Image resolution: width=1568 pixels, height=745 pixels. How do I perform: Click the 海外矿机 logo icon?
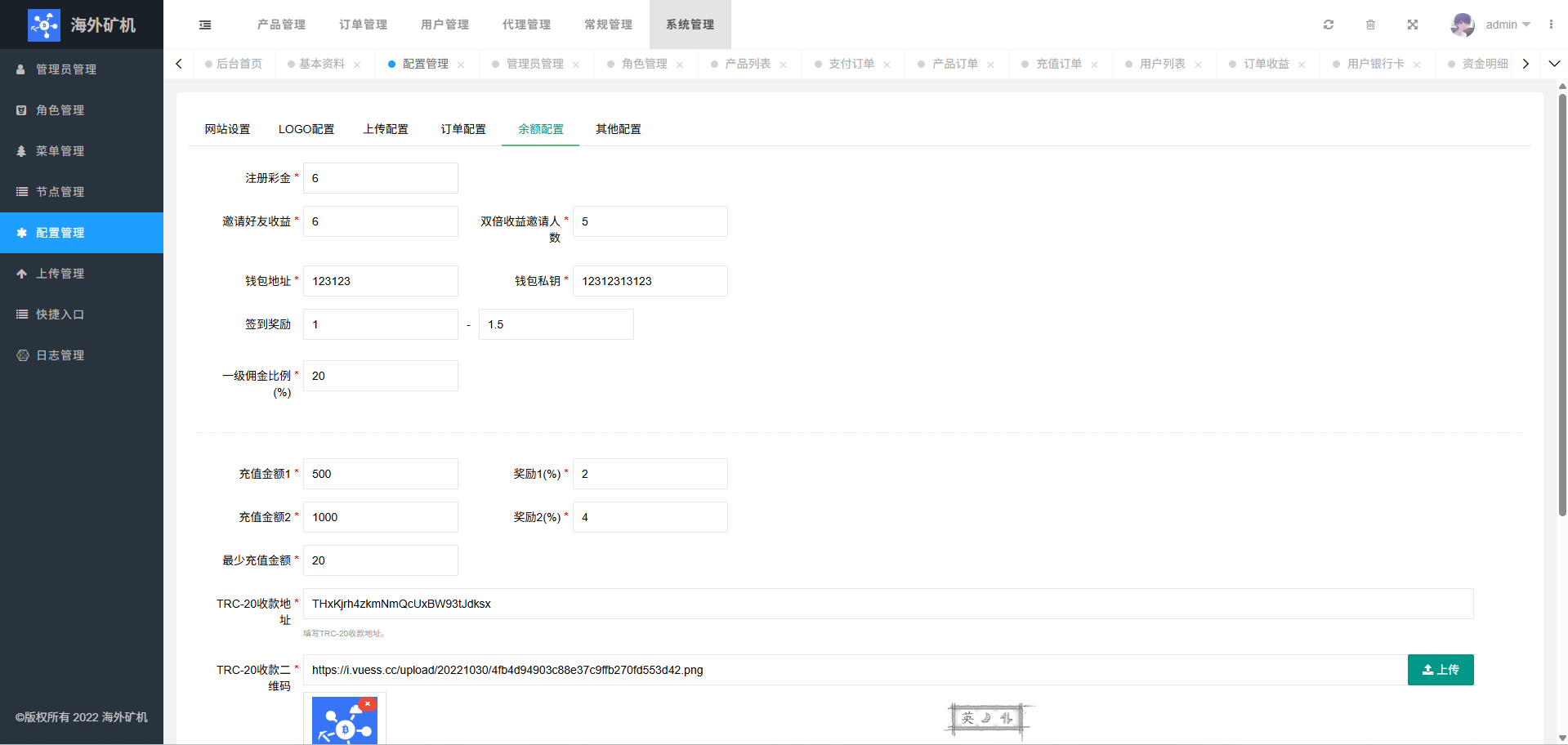(43, 25)
